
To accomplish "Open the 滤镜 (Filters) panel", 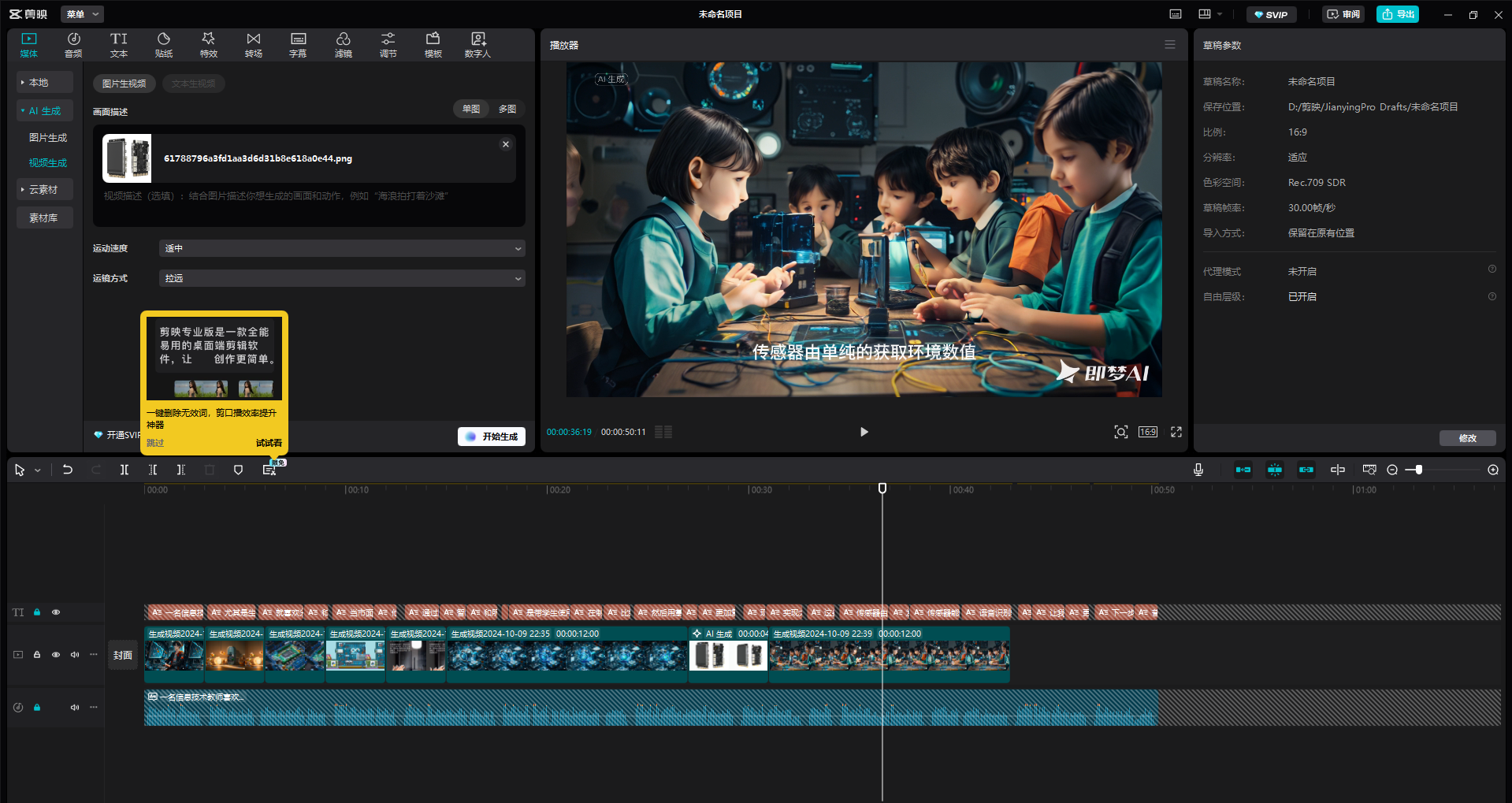I will [x=343, y=45].
